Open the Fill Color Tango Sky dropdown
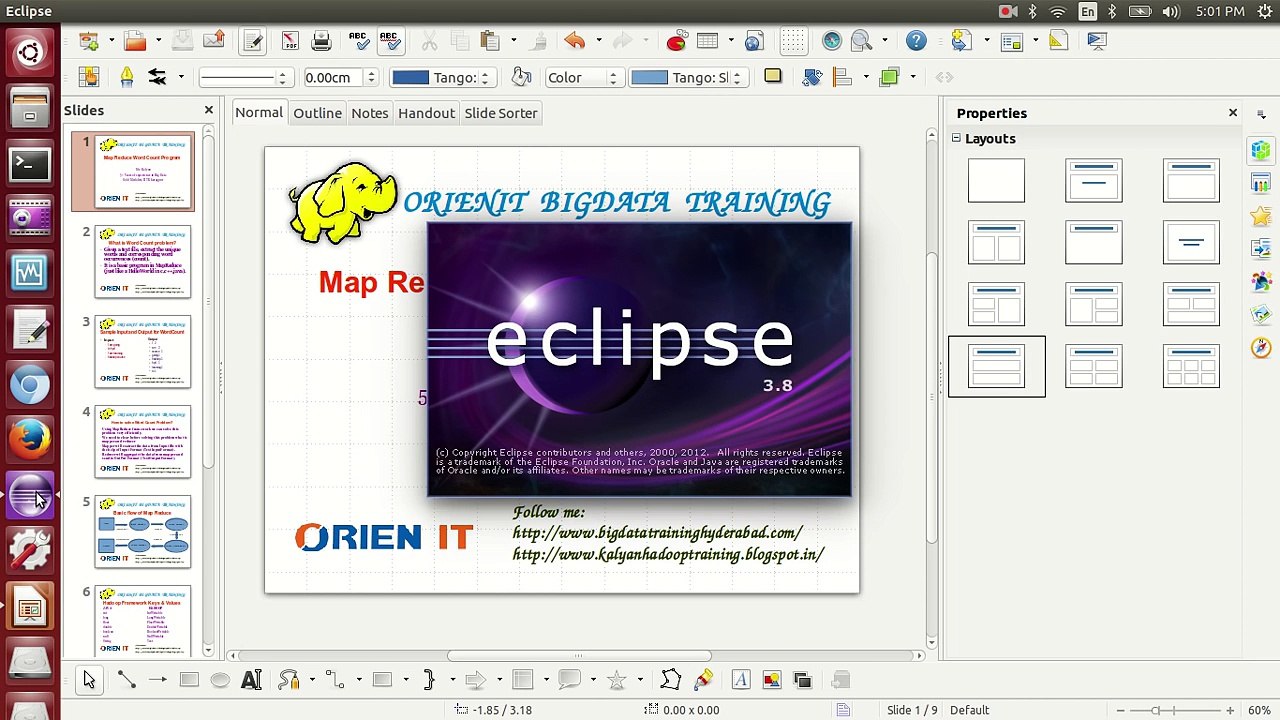1280x720 pixels. coord(689,77)
